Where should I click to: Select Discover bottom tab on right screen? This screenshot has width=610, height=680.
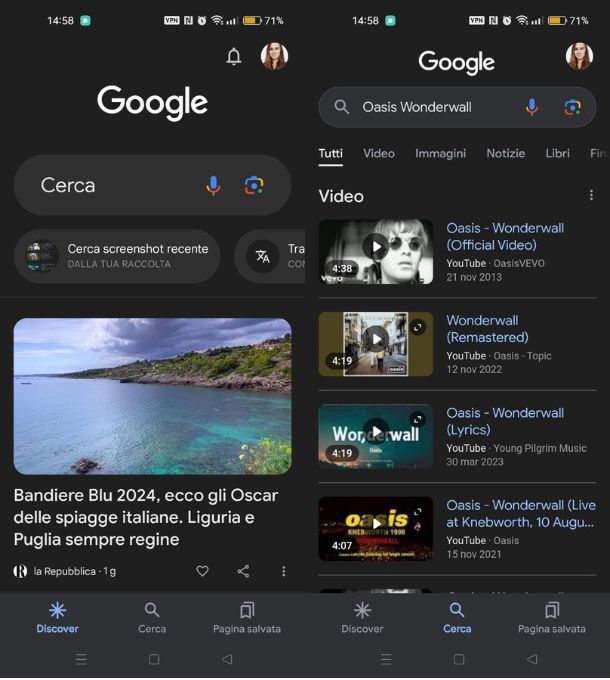[x=362, y=618]
